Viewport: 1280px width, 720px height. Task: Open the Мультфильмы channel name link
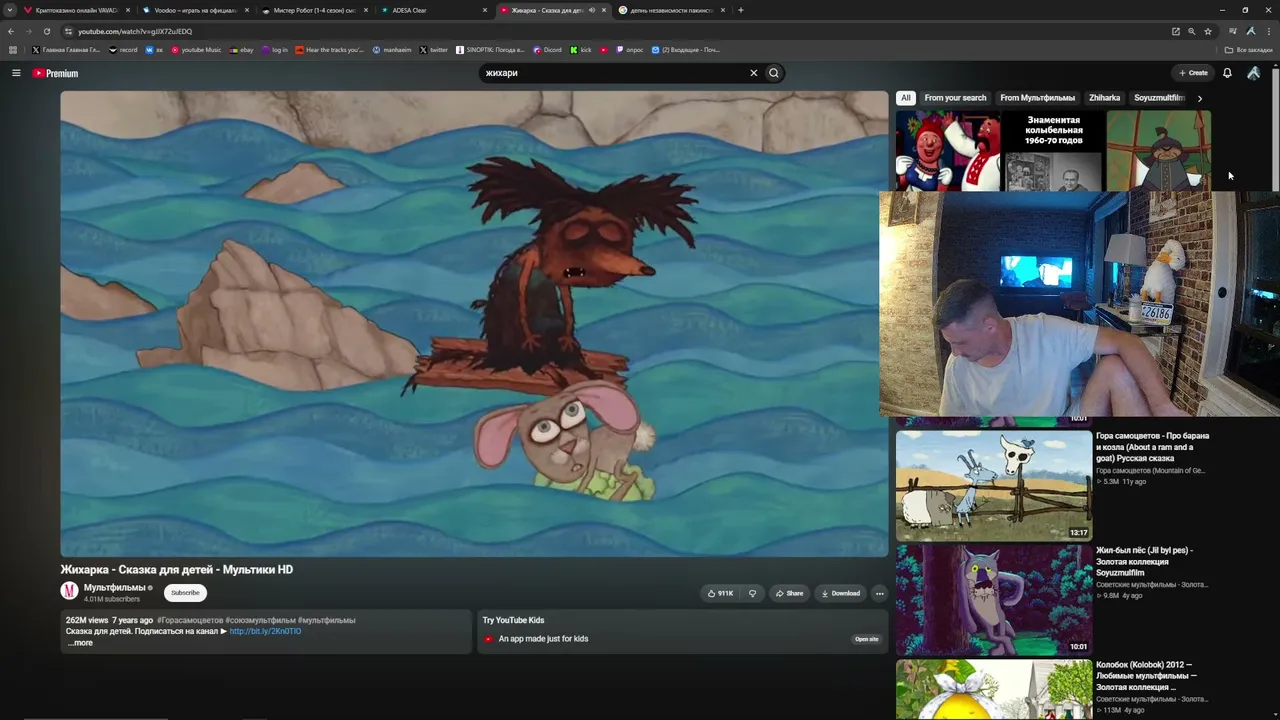115,587
